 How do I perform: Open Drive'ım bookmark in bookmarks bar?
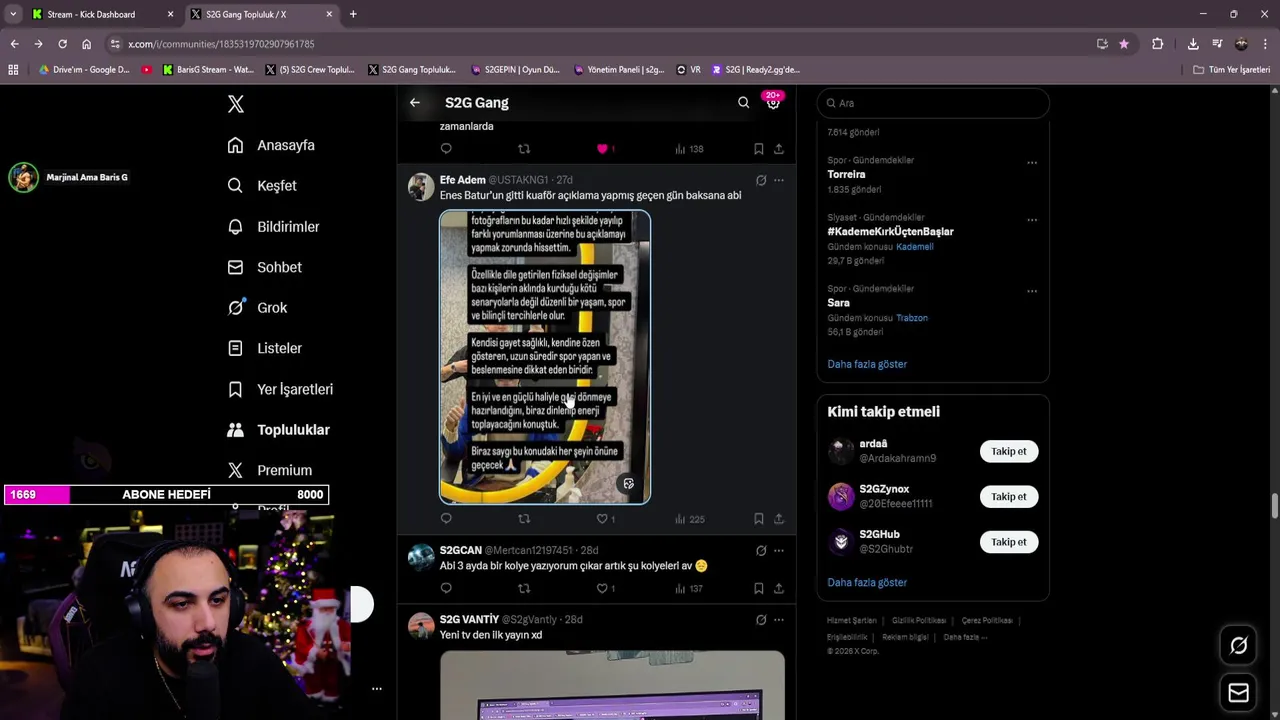[x=84, y=70]
